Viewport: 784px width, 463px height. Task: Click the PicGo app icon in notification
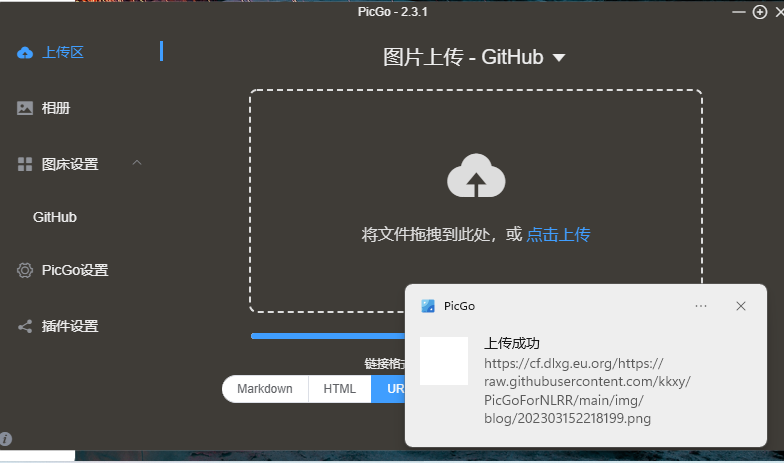(x=428, y=306)
